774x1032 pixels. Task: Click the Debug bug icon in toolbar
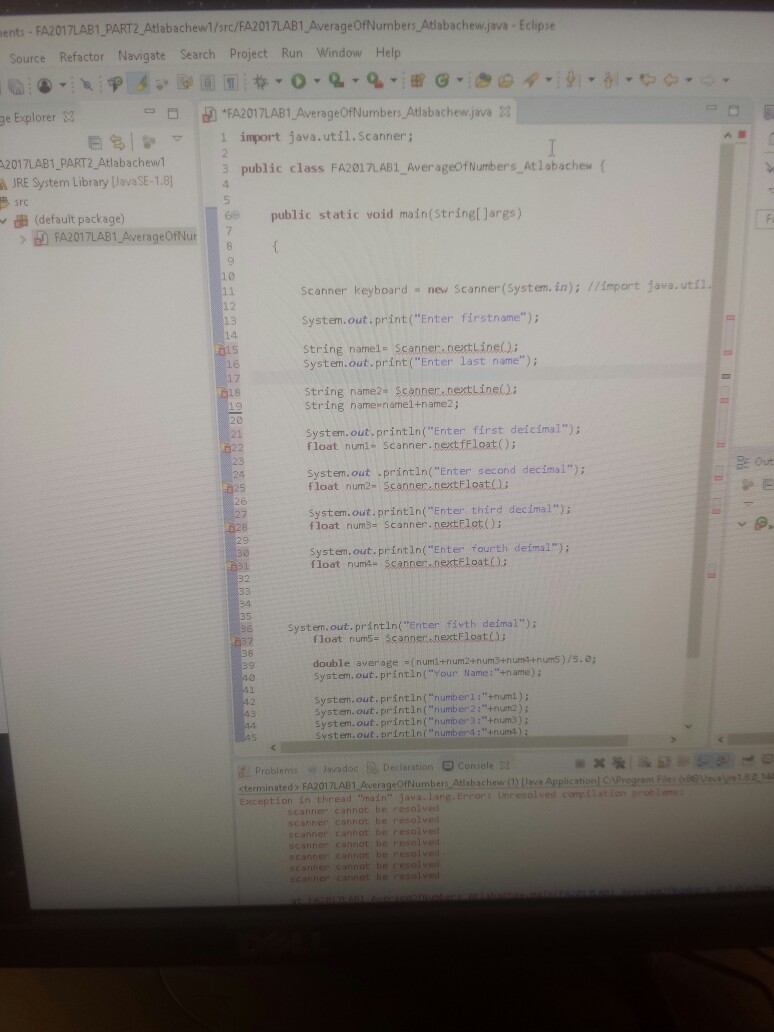click(x=261, y=82)
